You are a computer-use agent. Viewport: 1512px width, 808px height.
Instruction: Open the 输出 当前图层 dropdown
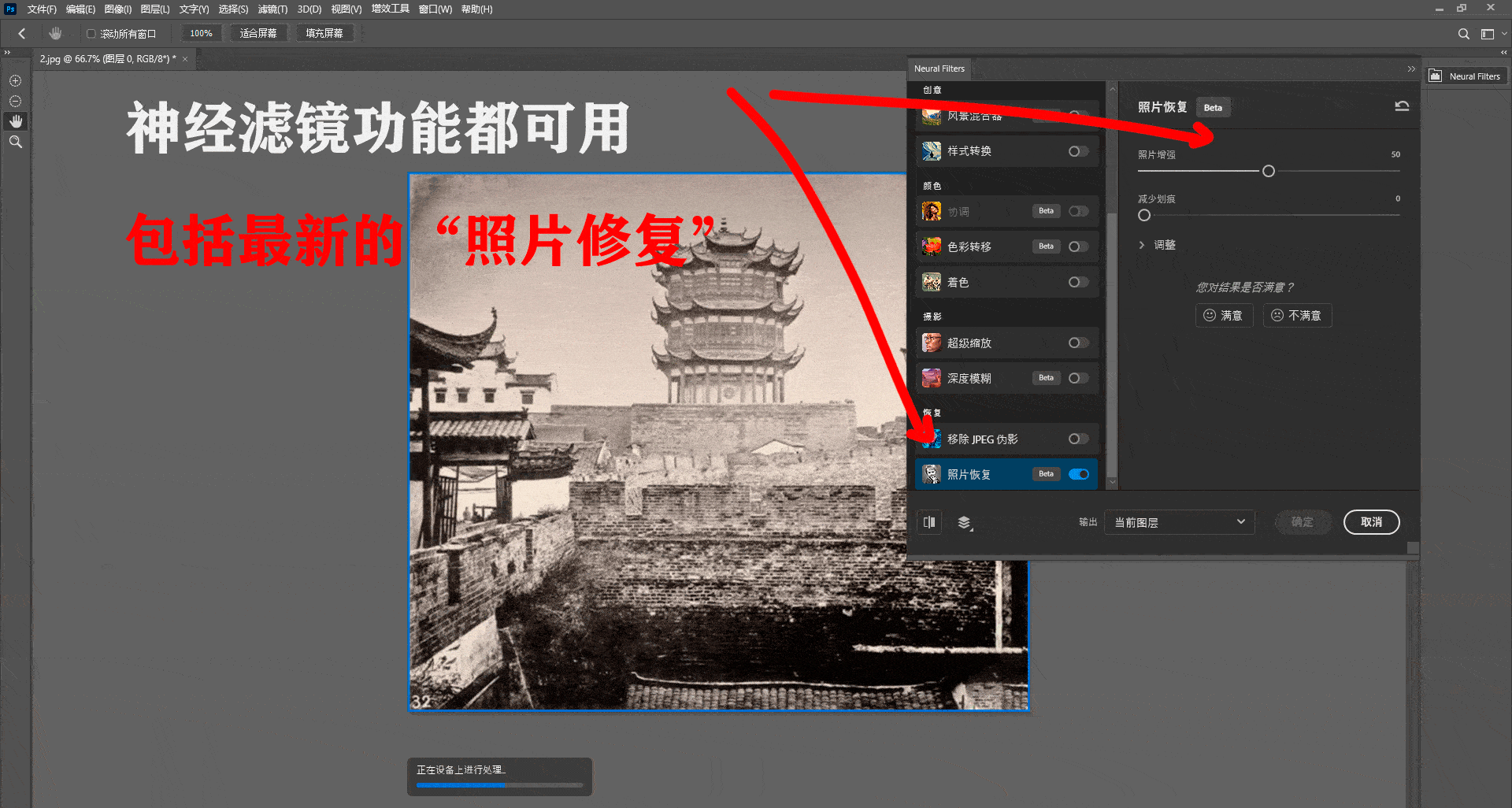pos(1179,522)
